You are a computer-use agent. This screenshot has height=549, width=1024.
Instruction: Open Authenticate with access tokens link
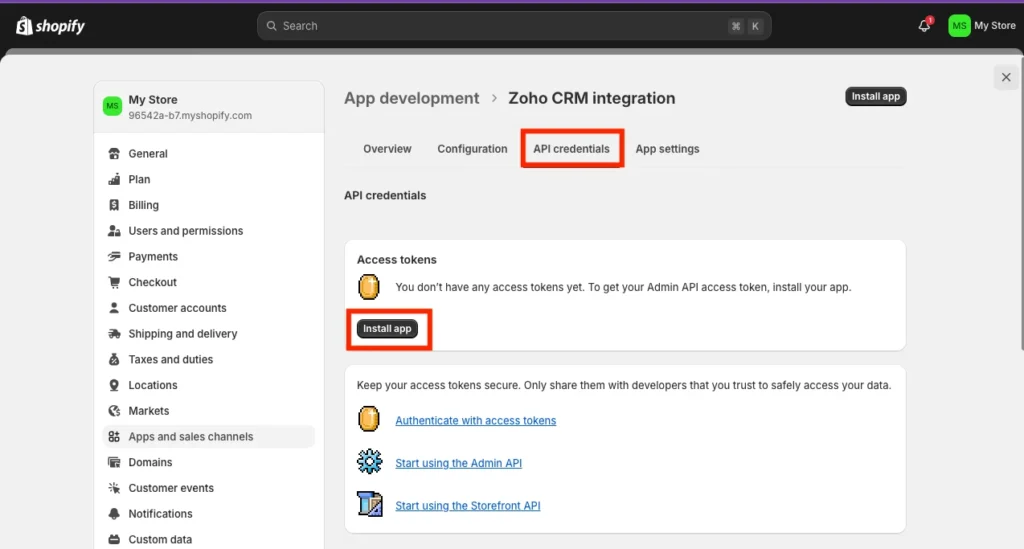(x=475, y=420)
